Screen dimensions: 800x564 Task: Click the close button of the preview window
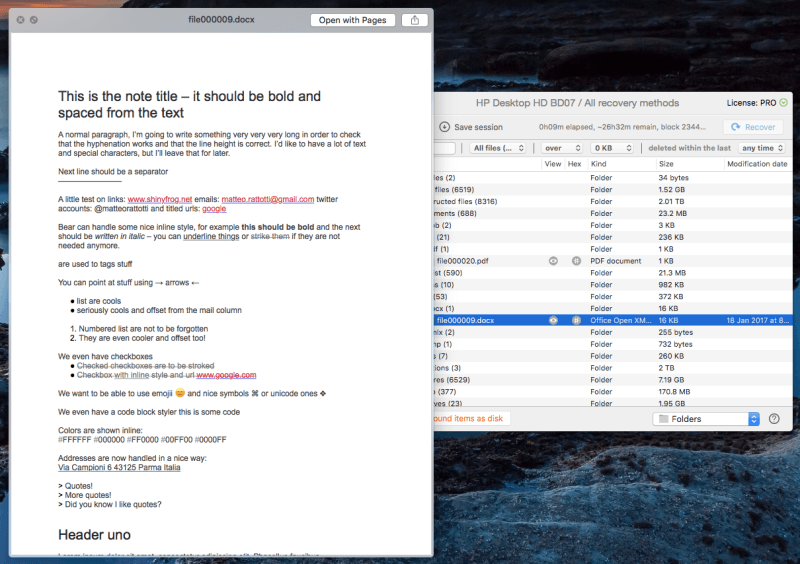tap(20, 20)
